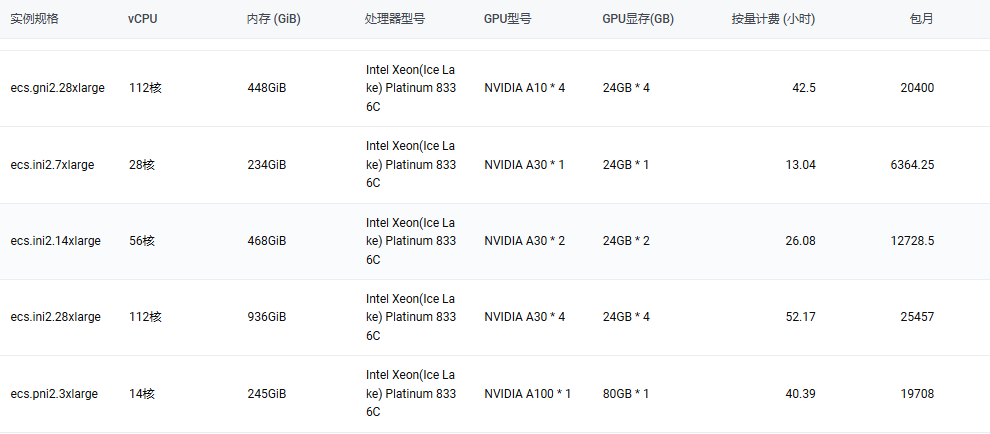Click the 80GB * 1 GPU memory cell
This screenshot has height=434, width=990.
click(x=626, y=394)
